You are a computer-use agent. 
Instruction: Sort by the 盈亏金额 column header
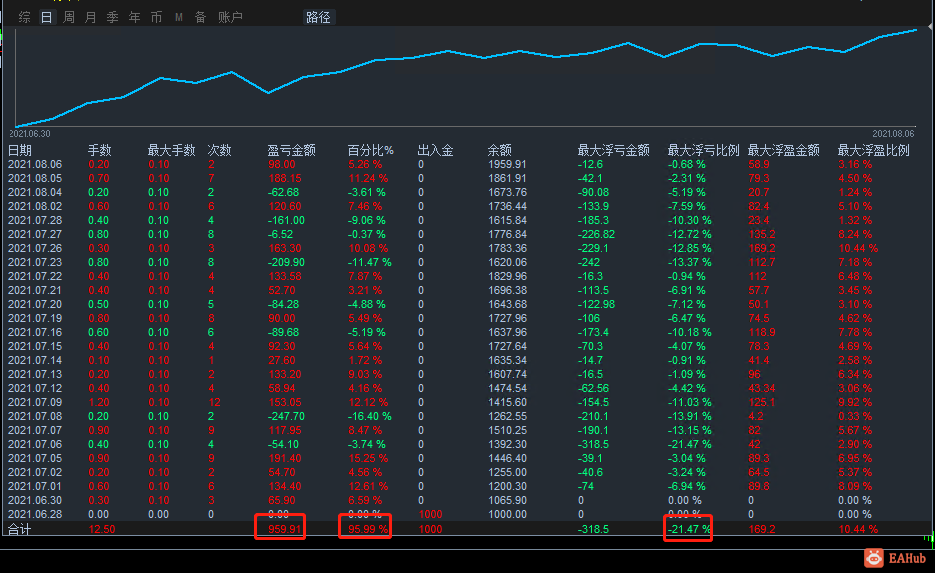coord(291,150)
